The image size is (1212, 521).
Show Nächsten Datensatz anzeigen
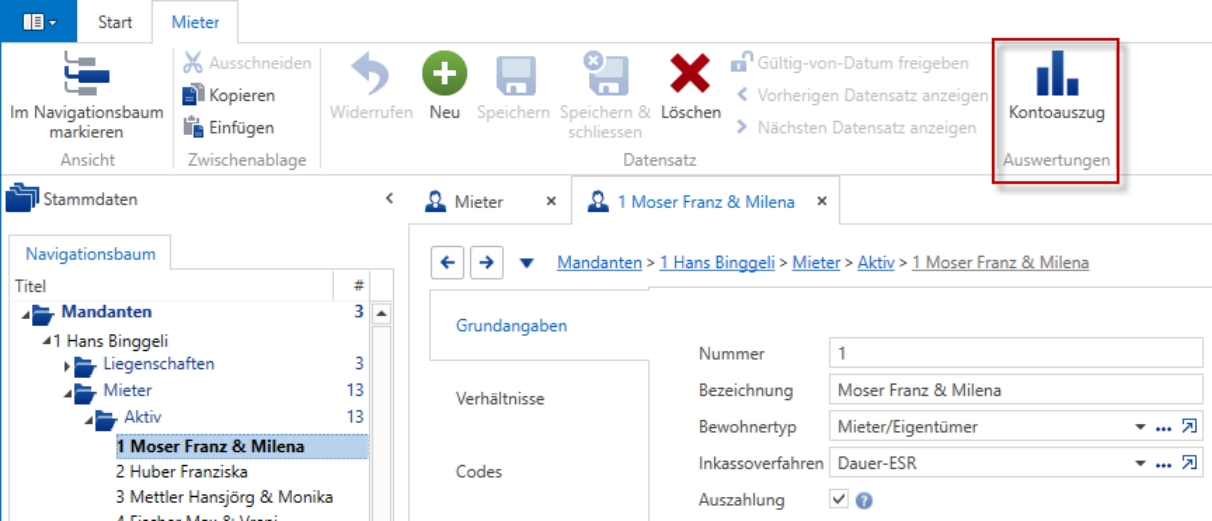tap(855, 127)
